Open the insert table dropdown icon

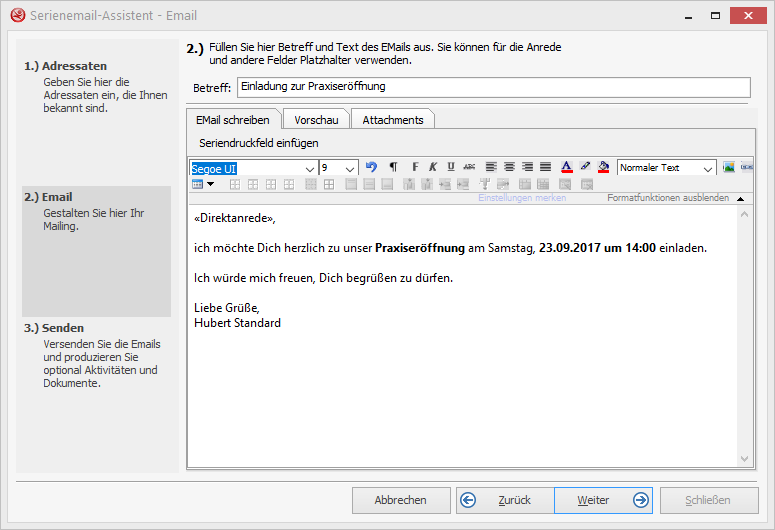point(203,184)
